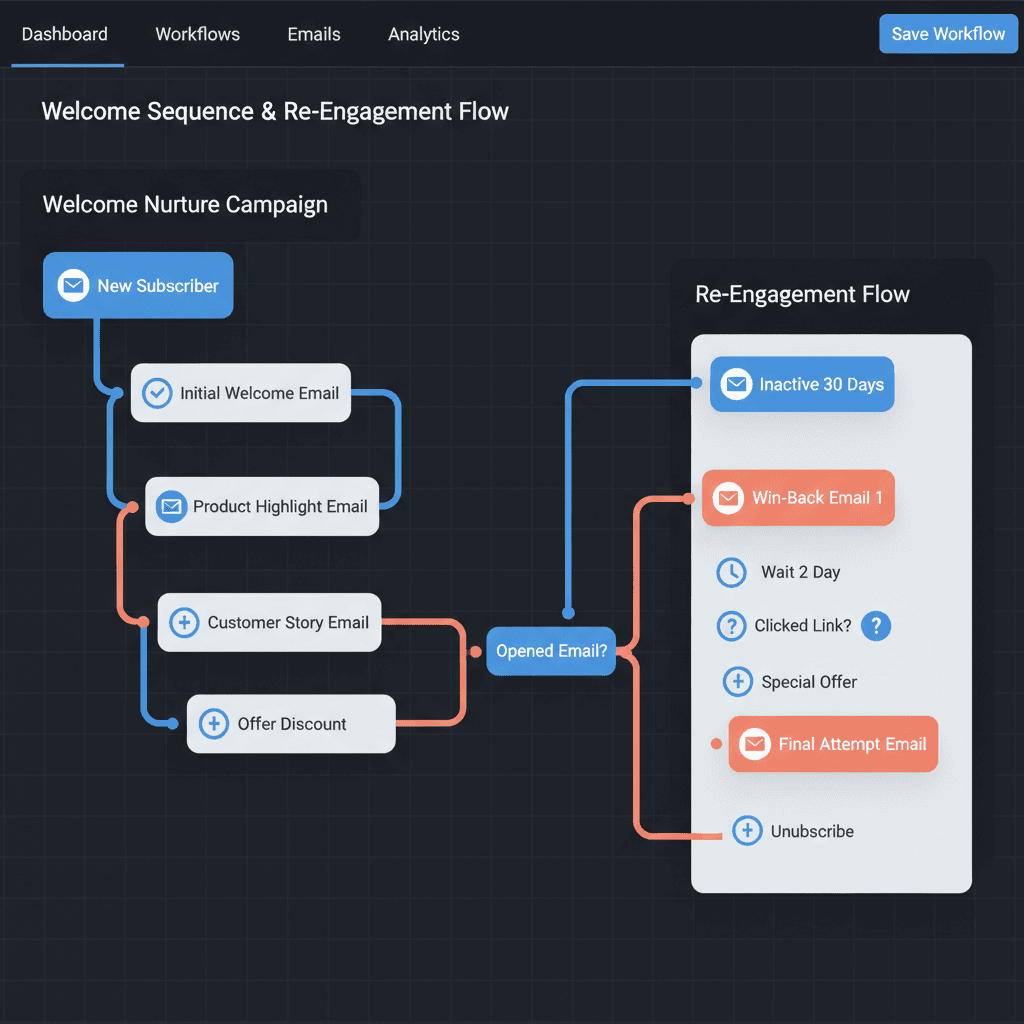Expand the Welcome Nurture Campaign group header
Screen dimensions: 1024x1024
(x=185, y=204)
